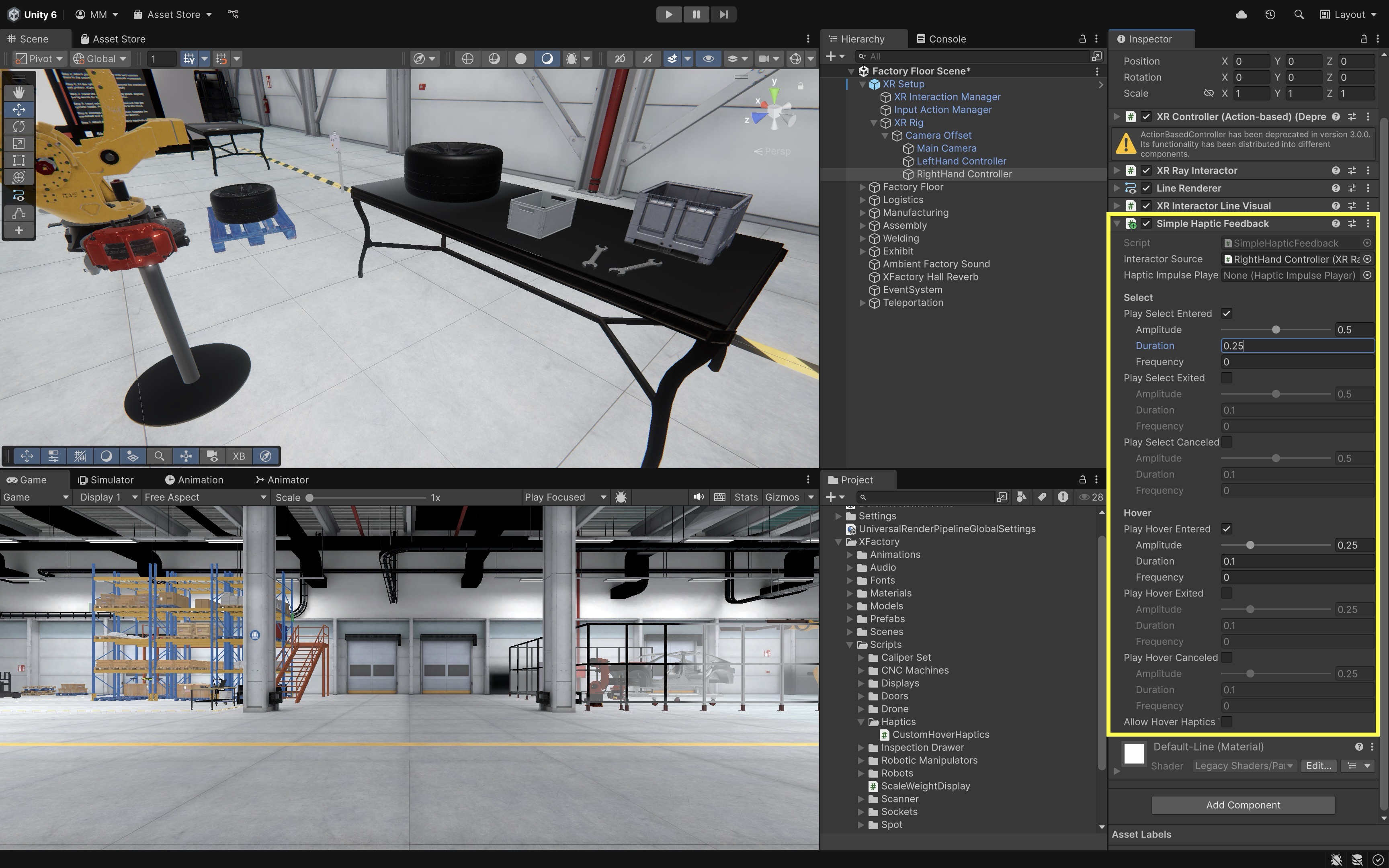Image resolution: width=1389 pixels, height=868 pixels.
Task: Click the Add Component button
Action: click(x=1243, y=805)
